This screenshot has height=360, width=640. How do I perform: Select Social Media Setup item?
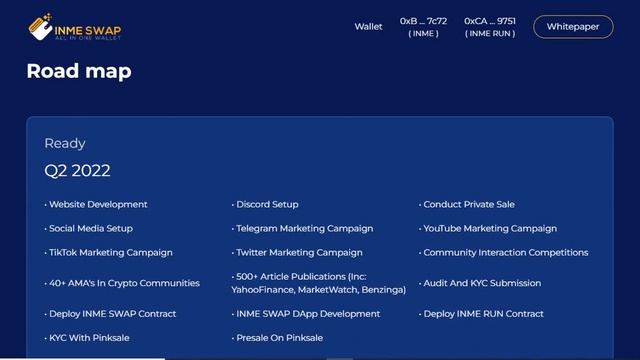point(89,229)
